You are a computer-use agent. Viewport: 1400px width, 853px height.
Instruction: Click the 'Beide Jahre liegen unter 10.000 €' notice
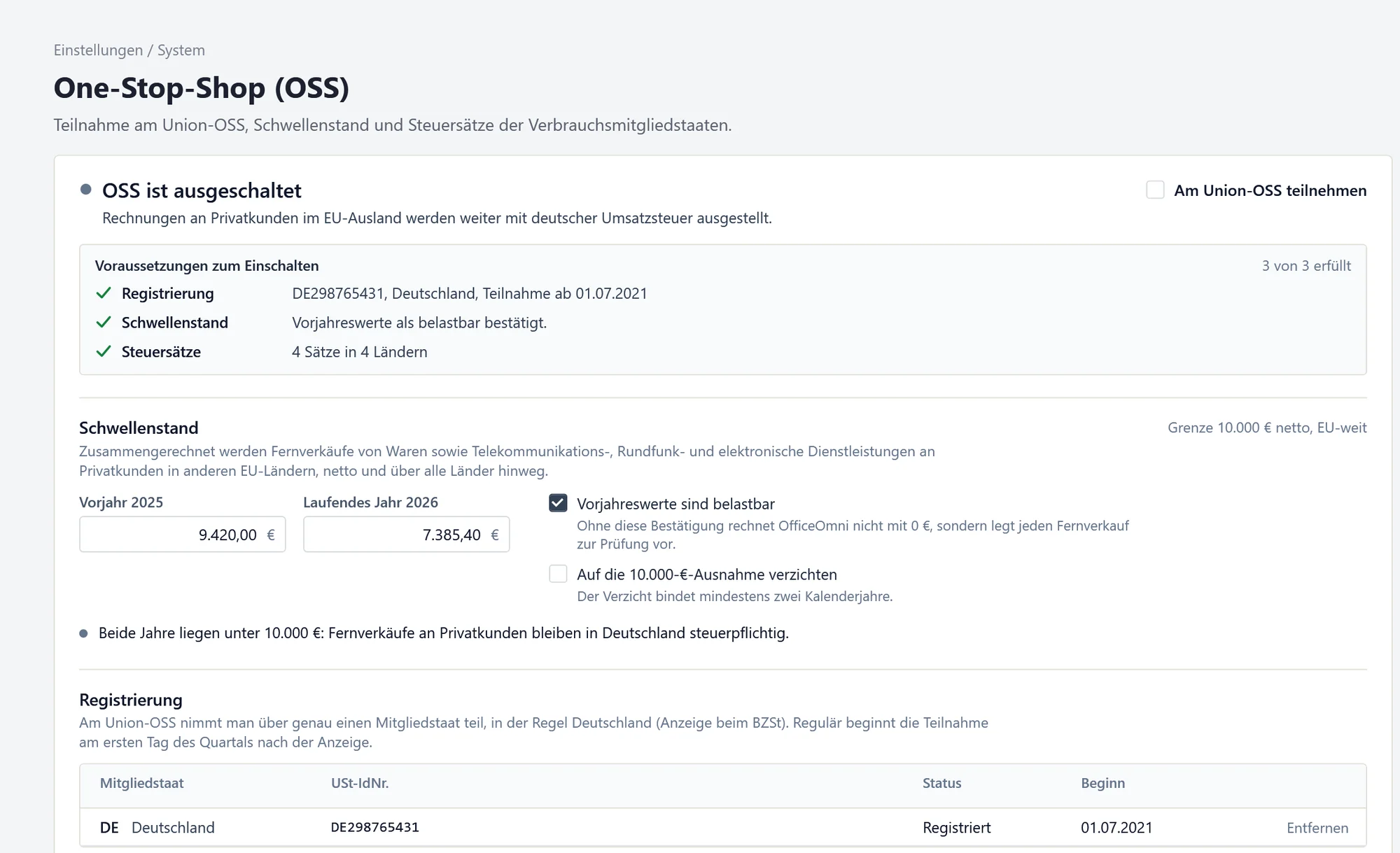[x=444, y=633]
